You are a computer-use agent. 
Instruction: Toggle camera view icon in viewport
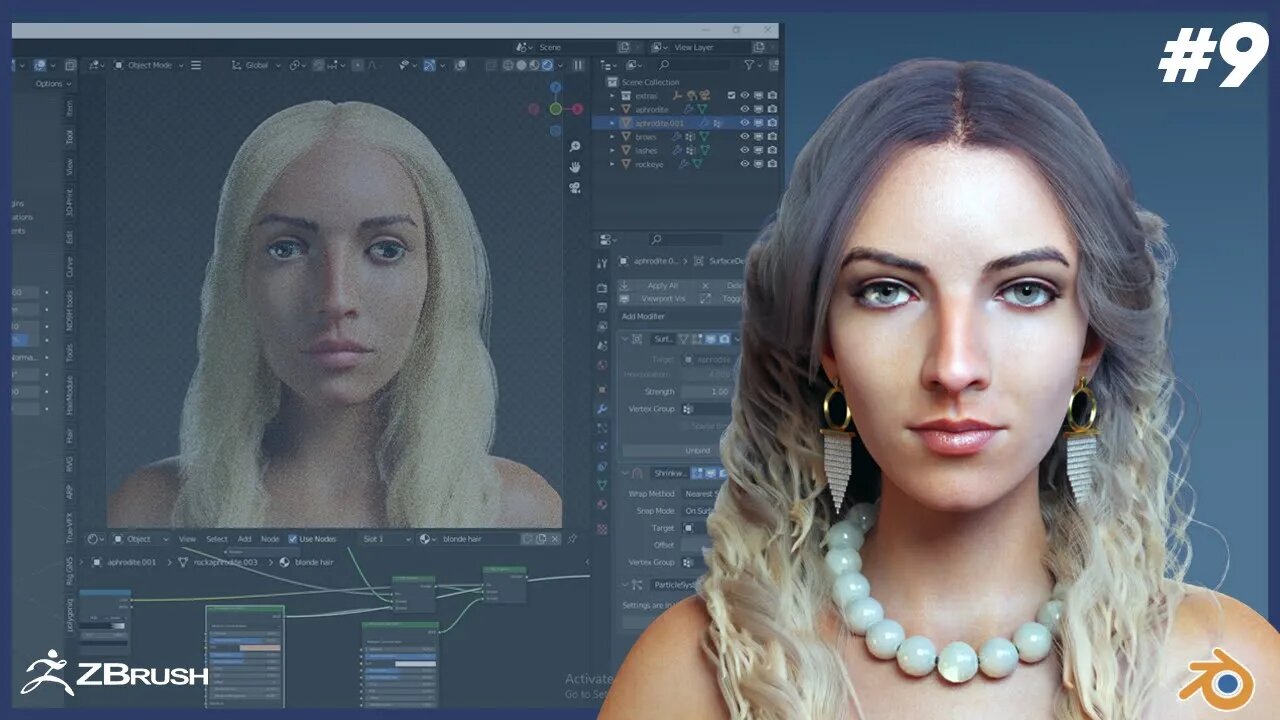tap(575, 187)
